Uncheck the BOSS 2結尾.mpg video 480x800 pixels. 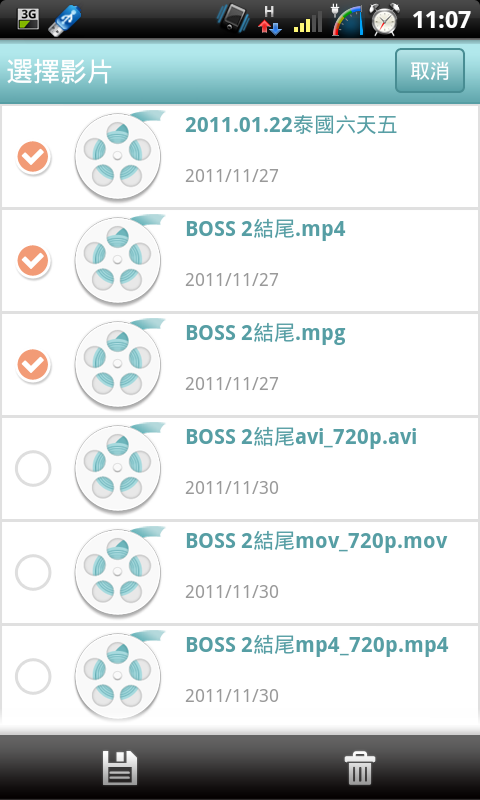(33, 365)
